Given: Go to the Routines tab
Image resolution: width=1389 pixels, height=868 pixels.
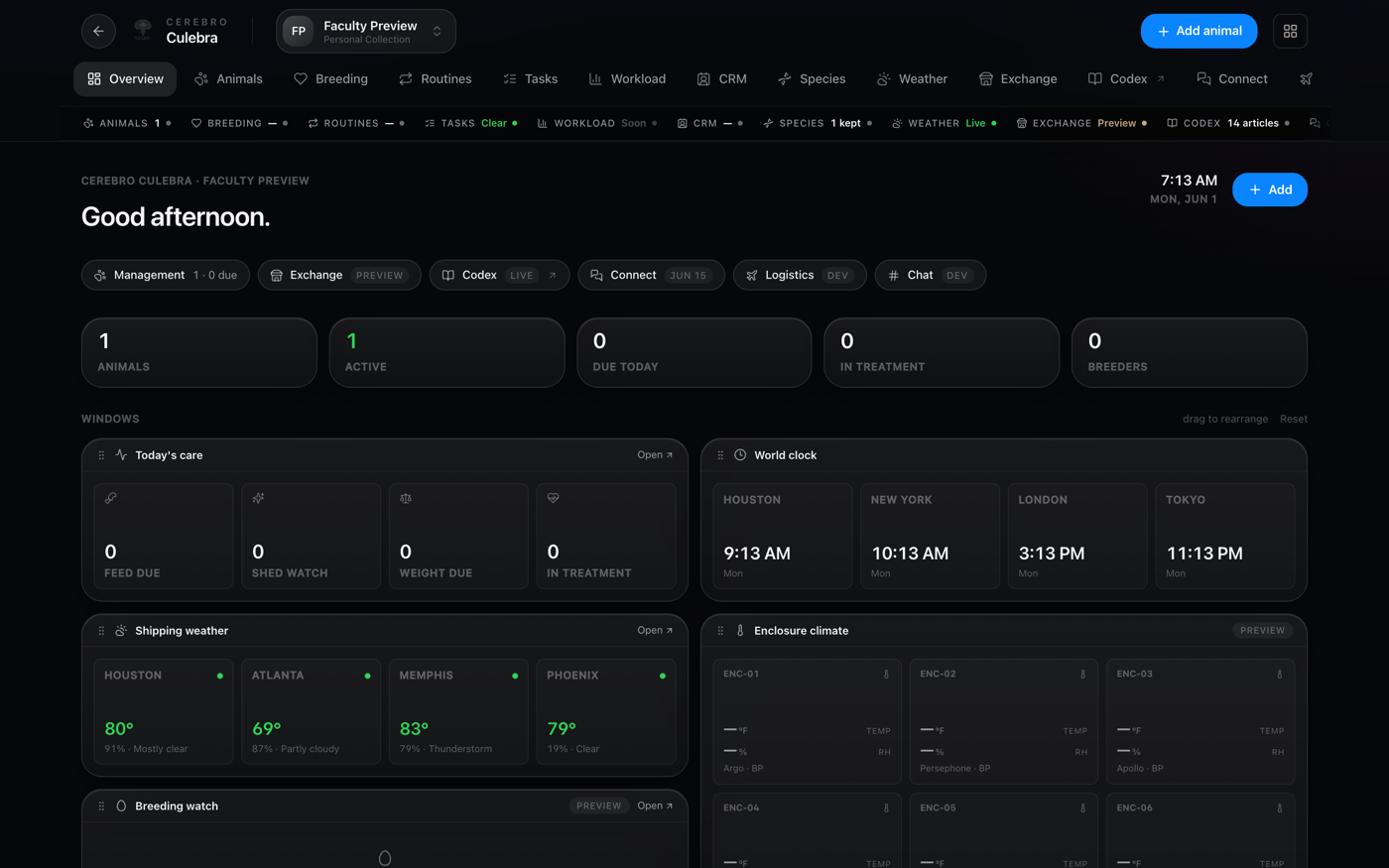Looking at the screenshot, I should (x=436, y=79).
